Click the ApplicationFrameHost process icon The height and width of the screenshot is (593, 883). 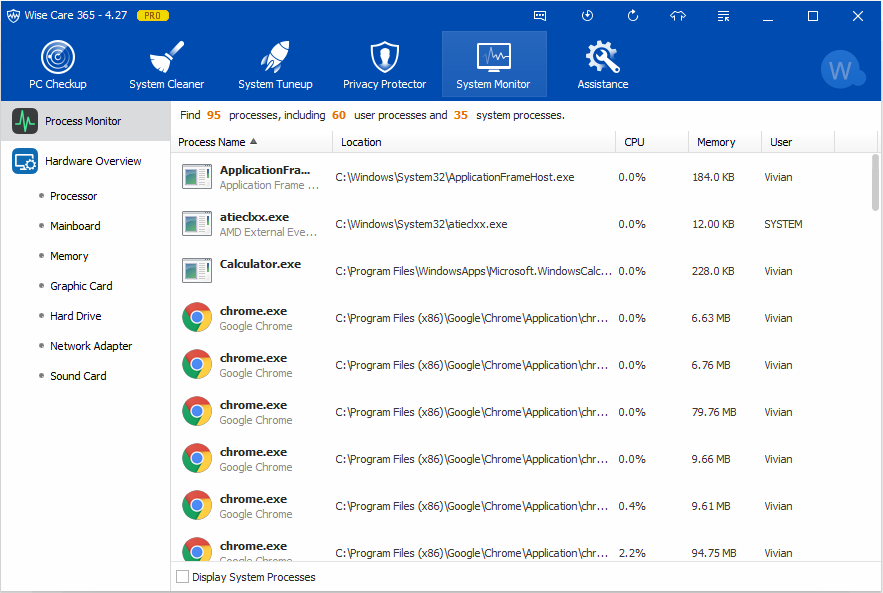pos(197,177)
